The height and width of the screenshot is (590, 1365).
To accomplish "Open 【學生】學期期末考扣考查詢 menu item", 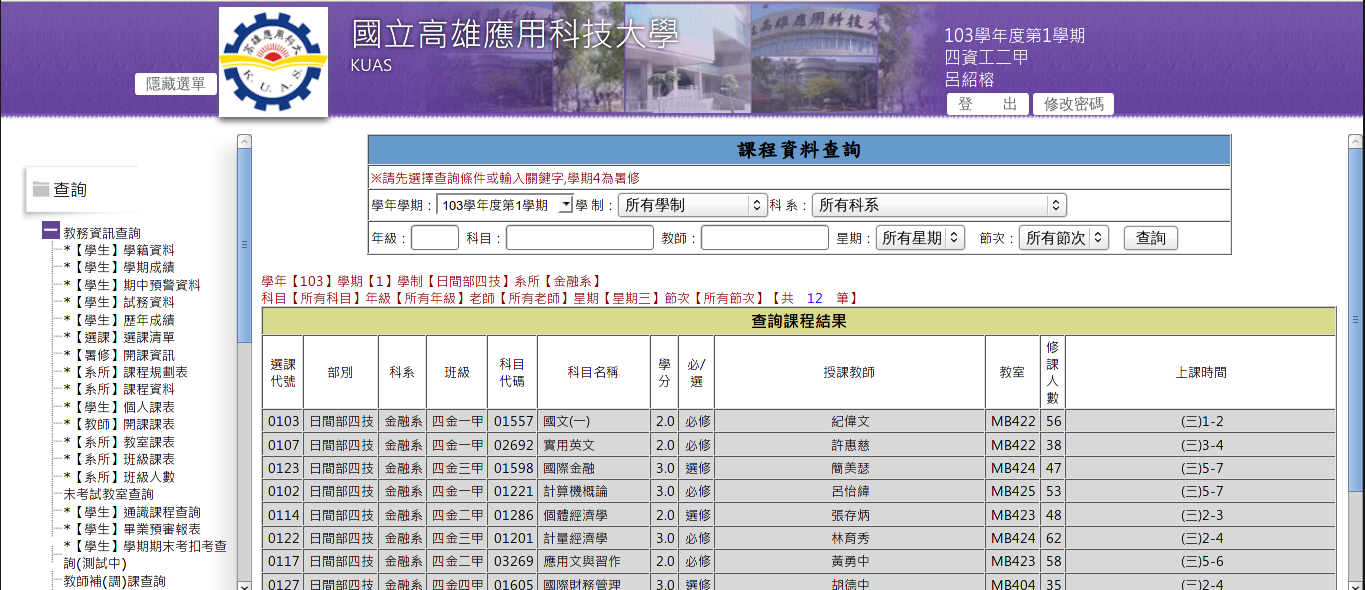I will click(145, 555).
